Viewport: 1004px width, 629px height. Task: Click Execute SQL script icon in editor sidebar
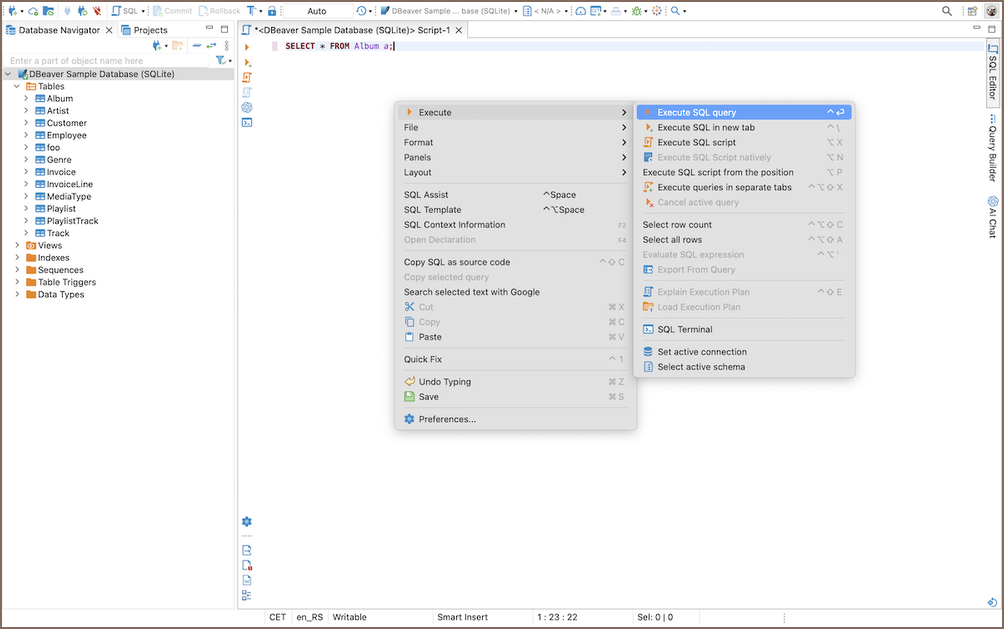[247, 77]
